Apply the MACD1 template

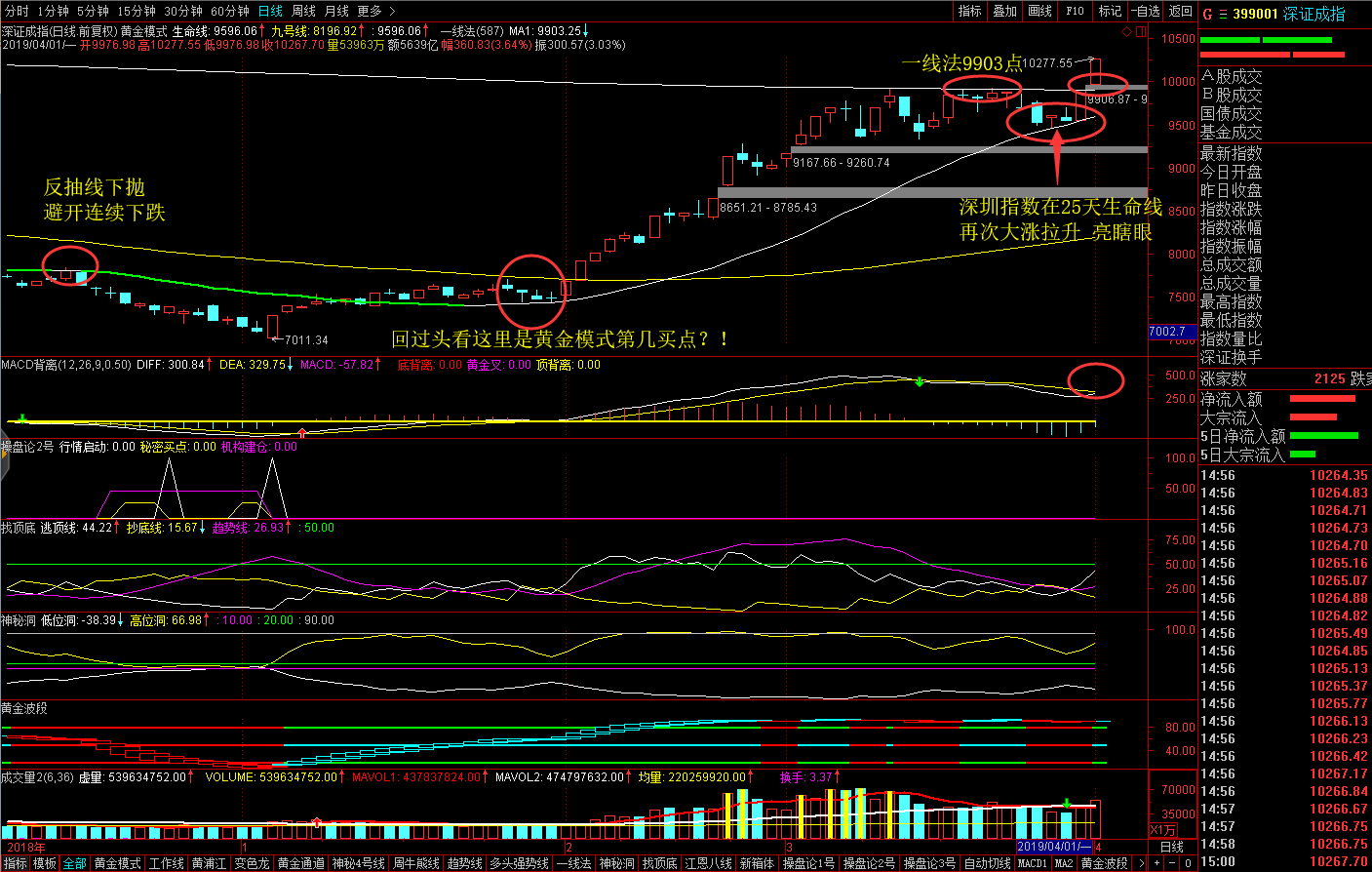(x=1033, y=863)
